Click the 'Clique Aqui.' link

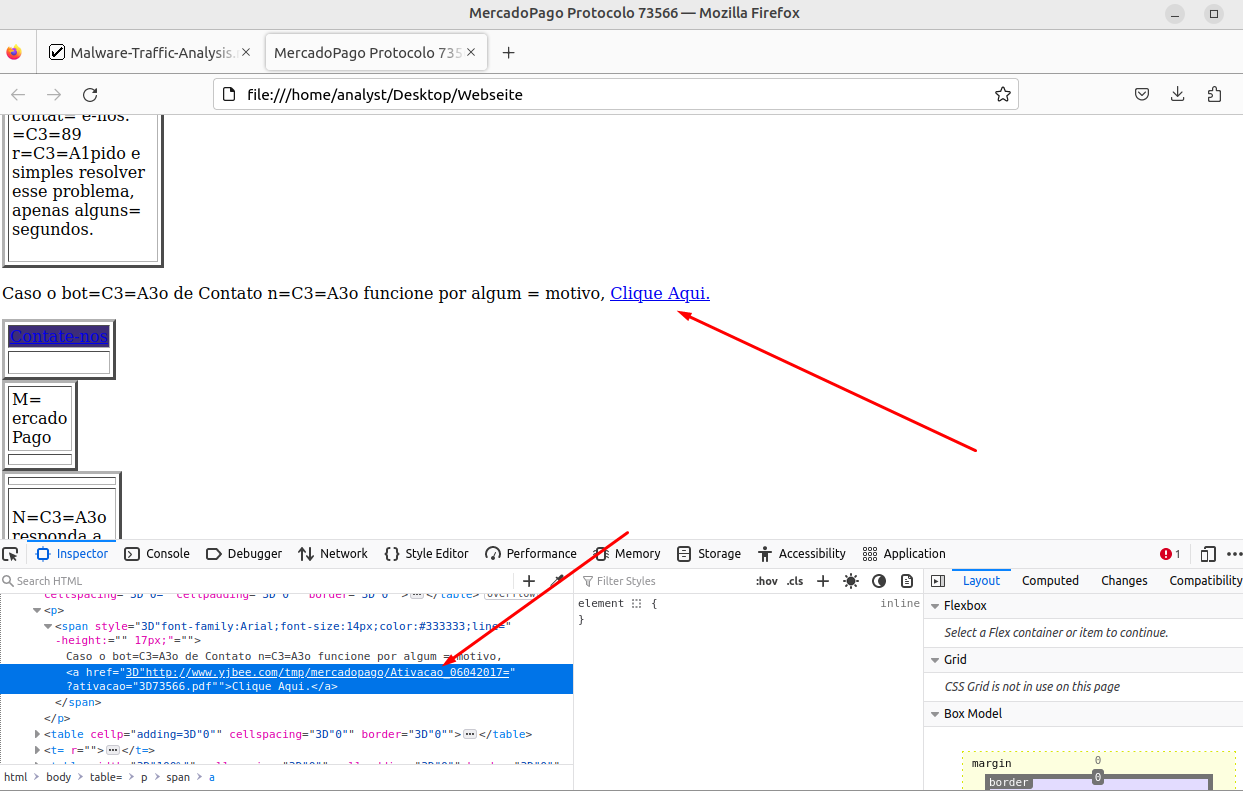(660, 293)
